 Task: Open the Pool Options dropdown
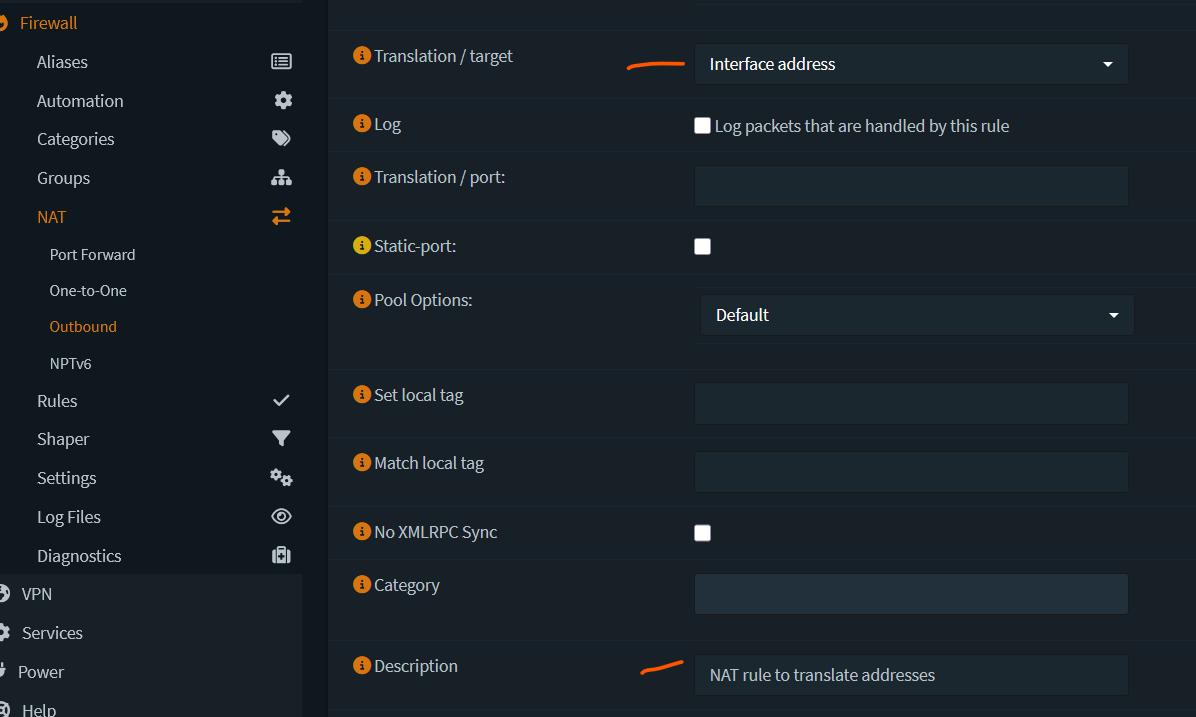(916, 315)
